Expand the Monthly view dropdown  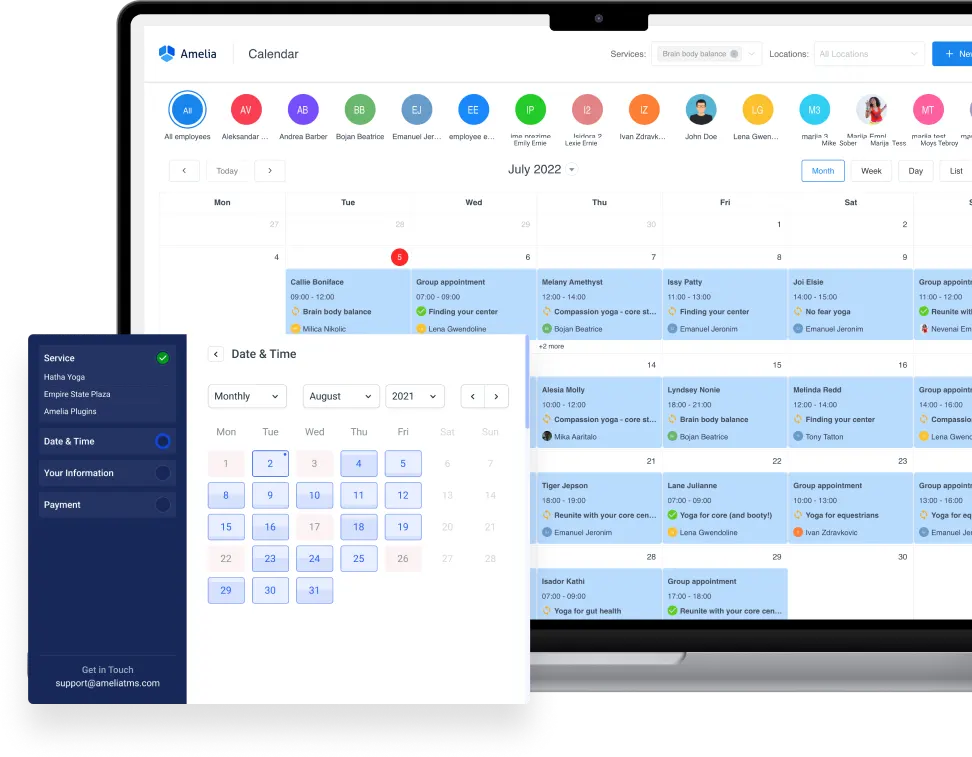tap(247, 397)
